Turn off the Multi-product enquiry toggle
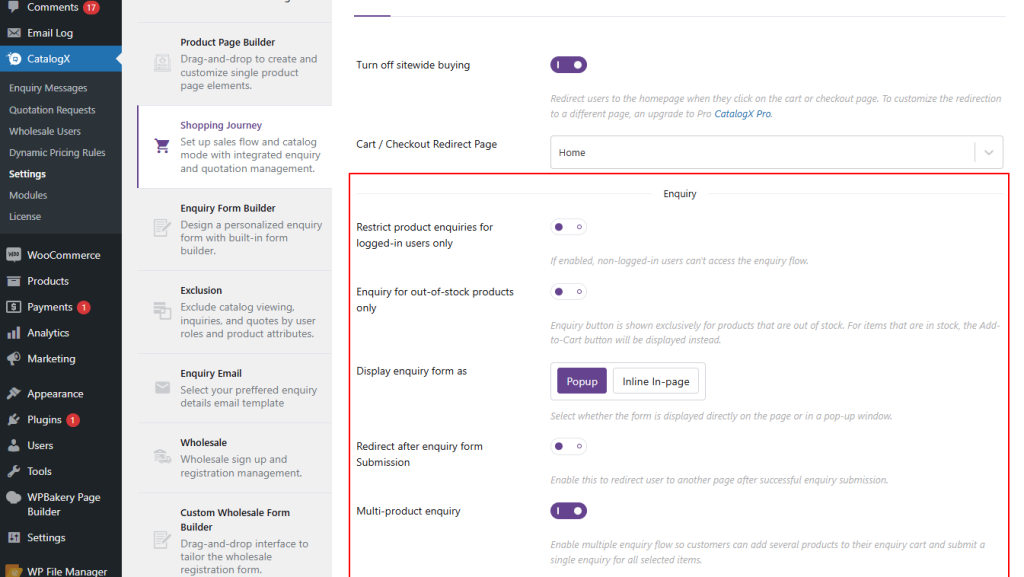This screenshot has width=1024, height=577. [x=568, y=511]
